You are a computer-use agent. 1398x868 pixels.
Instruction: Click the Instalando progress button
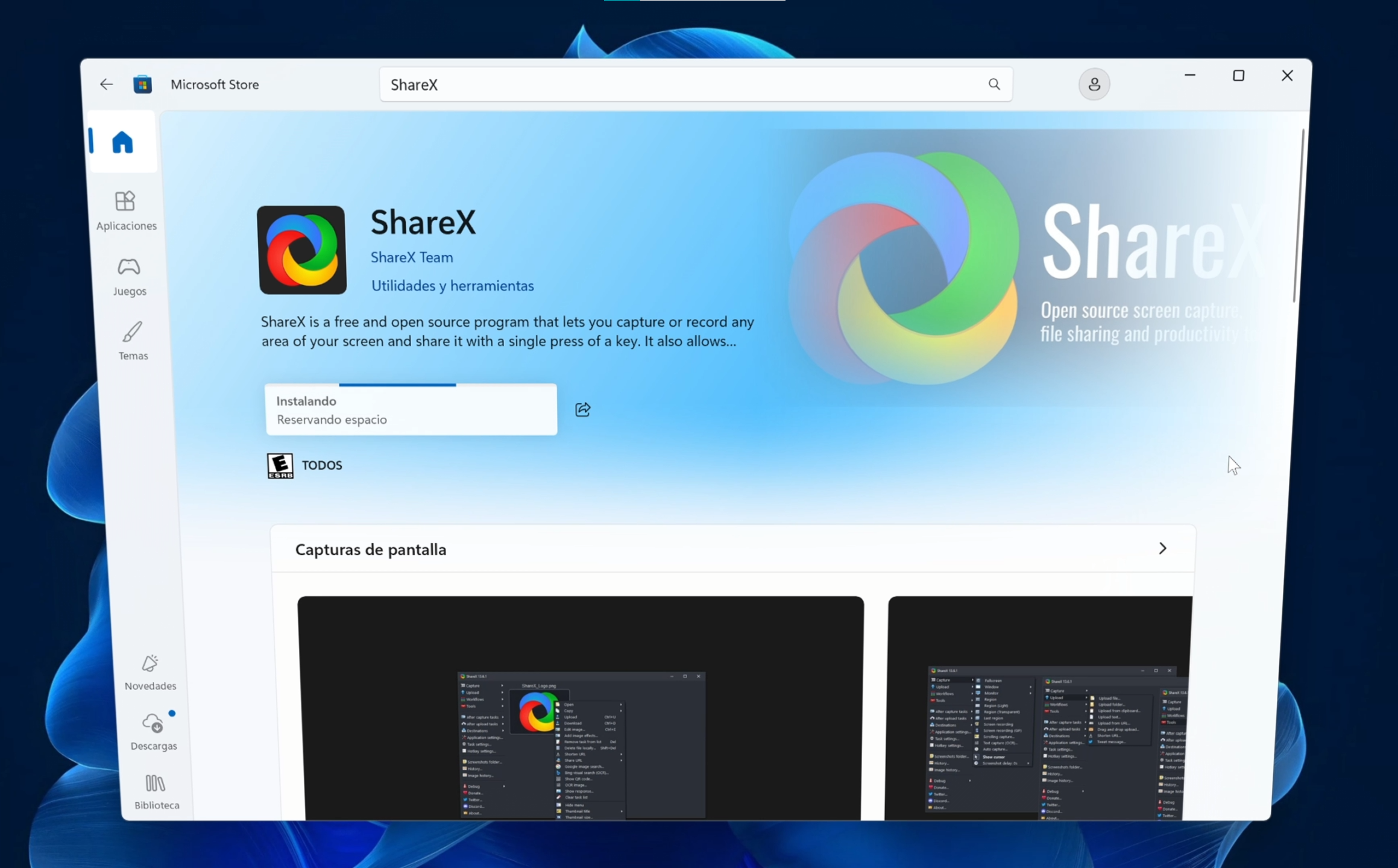411,409
